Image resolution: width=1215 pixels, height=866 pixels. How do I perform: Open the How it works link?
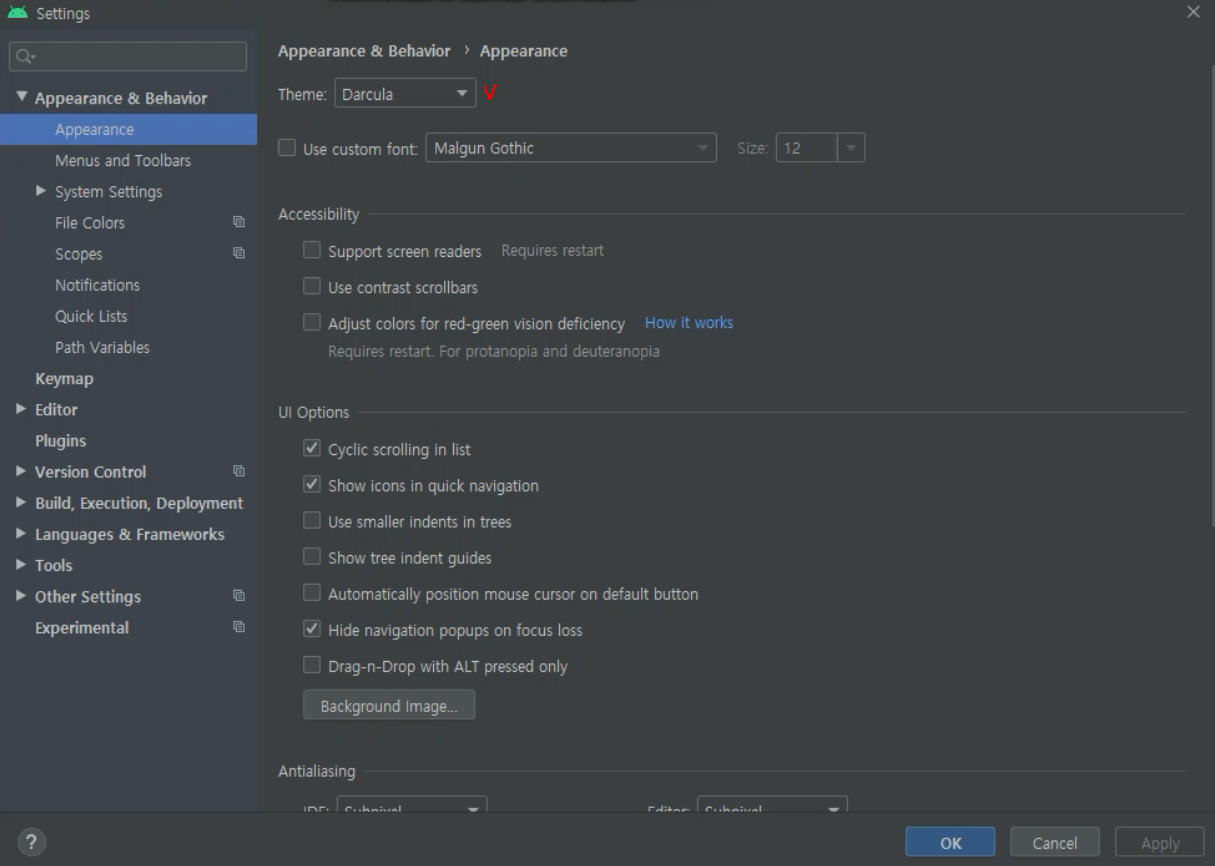(689, 322)
